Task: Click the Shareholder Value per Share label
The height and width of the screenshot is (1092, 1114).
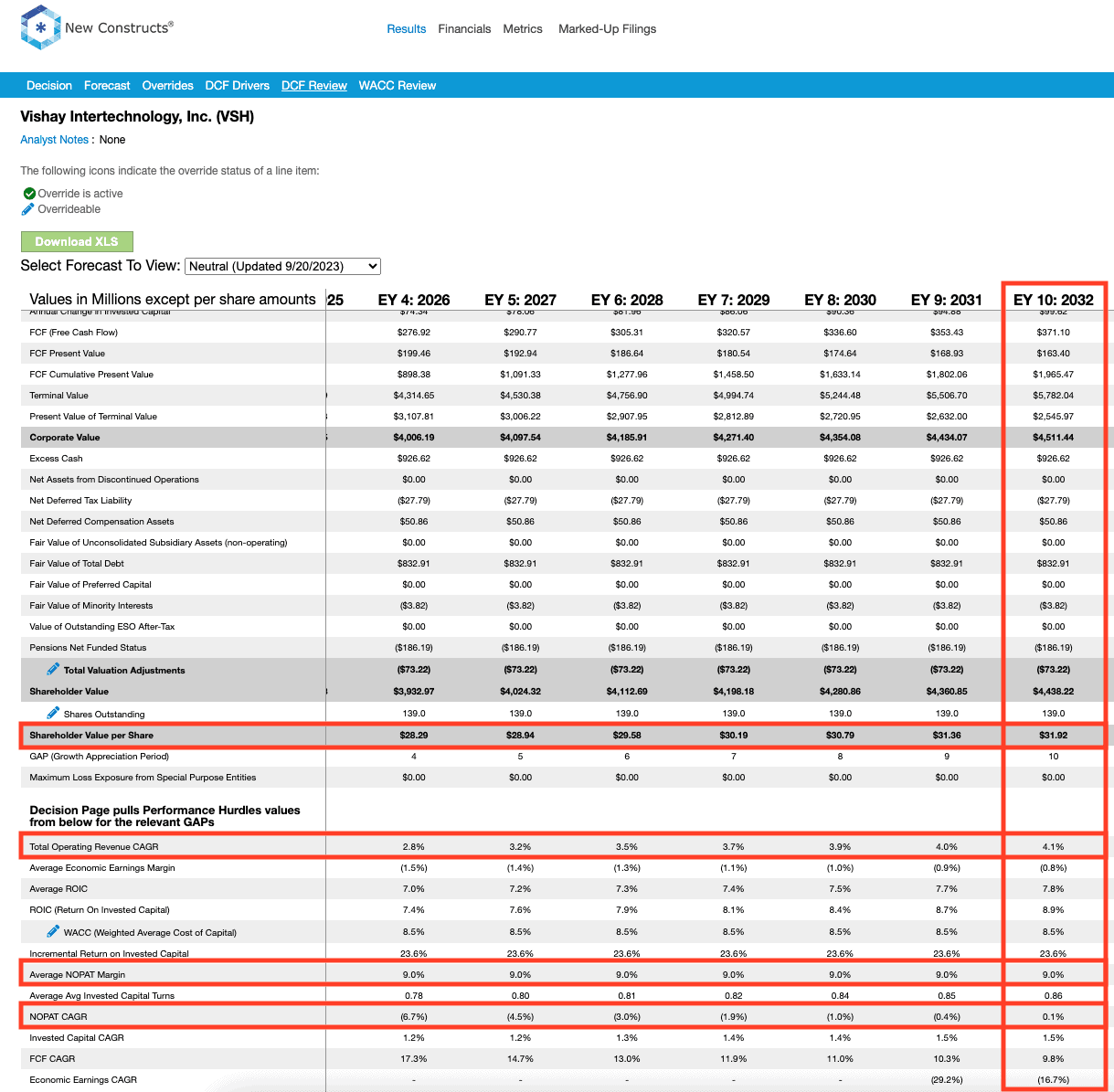Action: 91,736
